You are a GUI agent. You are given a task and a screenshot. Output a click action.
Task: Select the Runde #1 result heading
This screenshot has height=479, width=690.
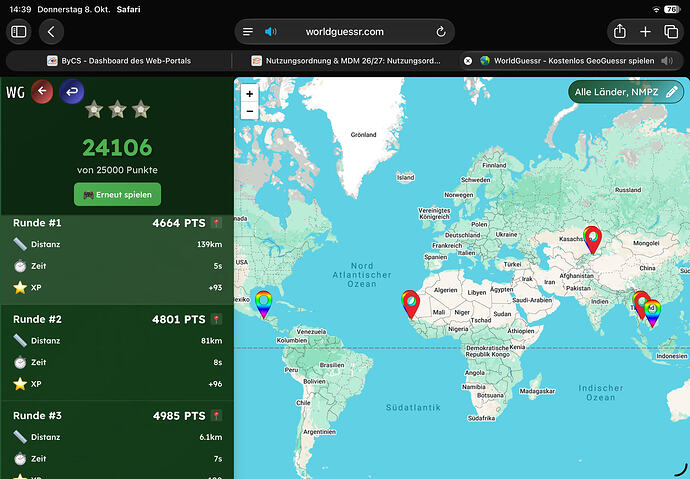pos(37,223)
